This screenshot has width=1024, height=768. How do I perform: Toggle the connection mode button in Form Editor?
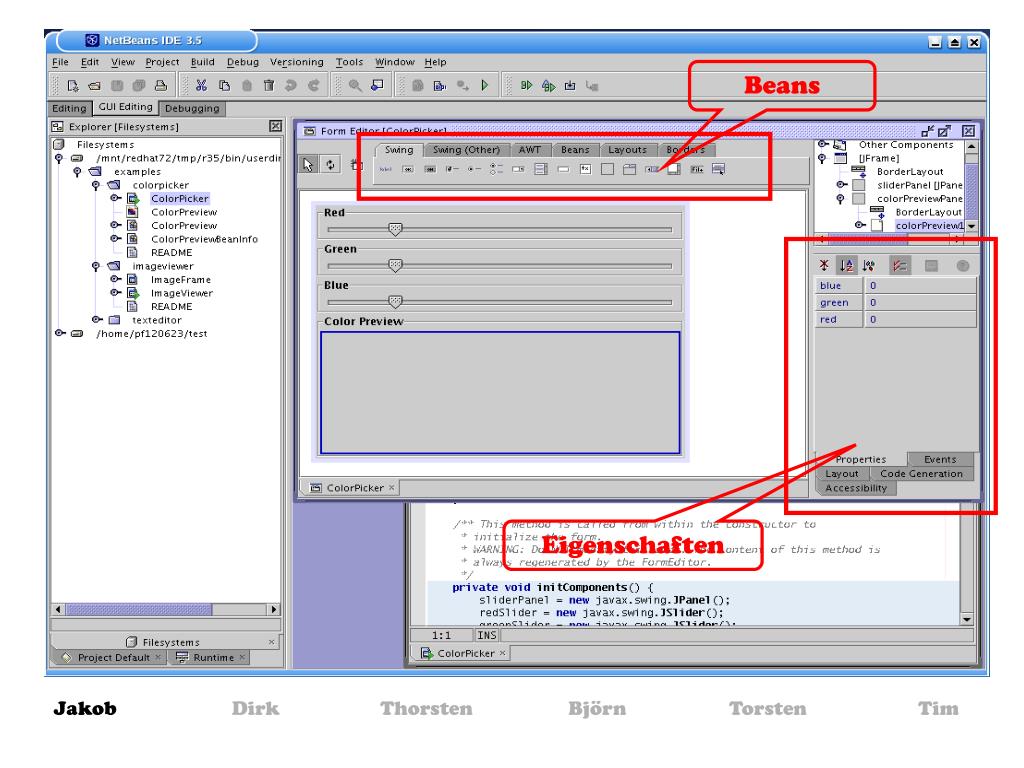point(331,165)
